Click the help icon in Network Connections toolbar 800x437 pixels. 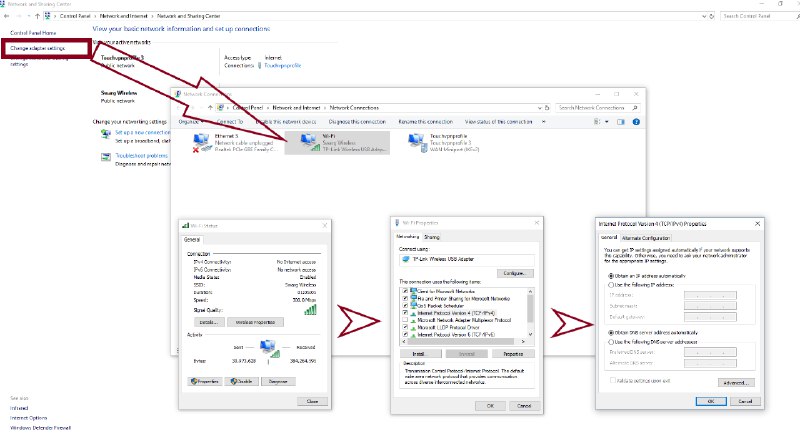(x=637, y=121)
